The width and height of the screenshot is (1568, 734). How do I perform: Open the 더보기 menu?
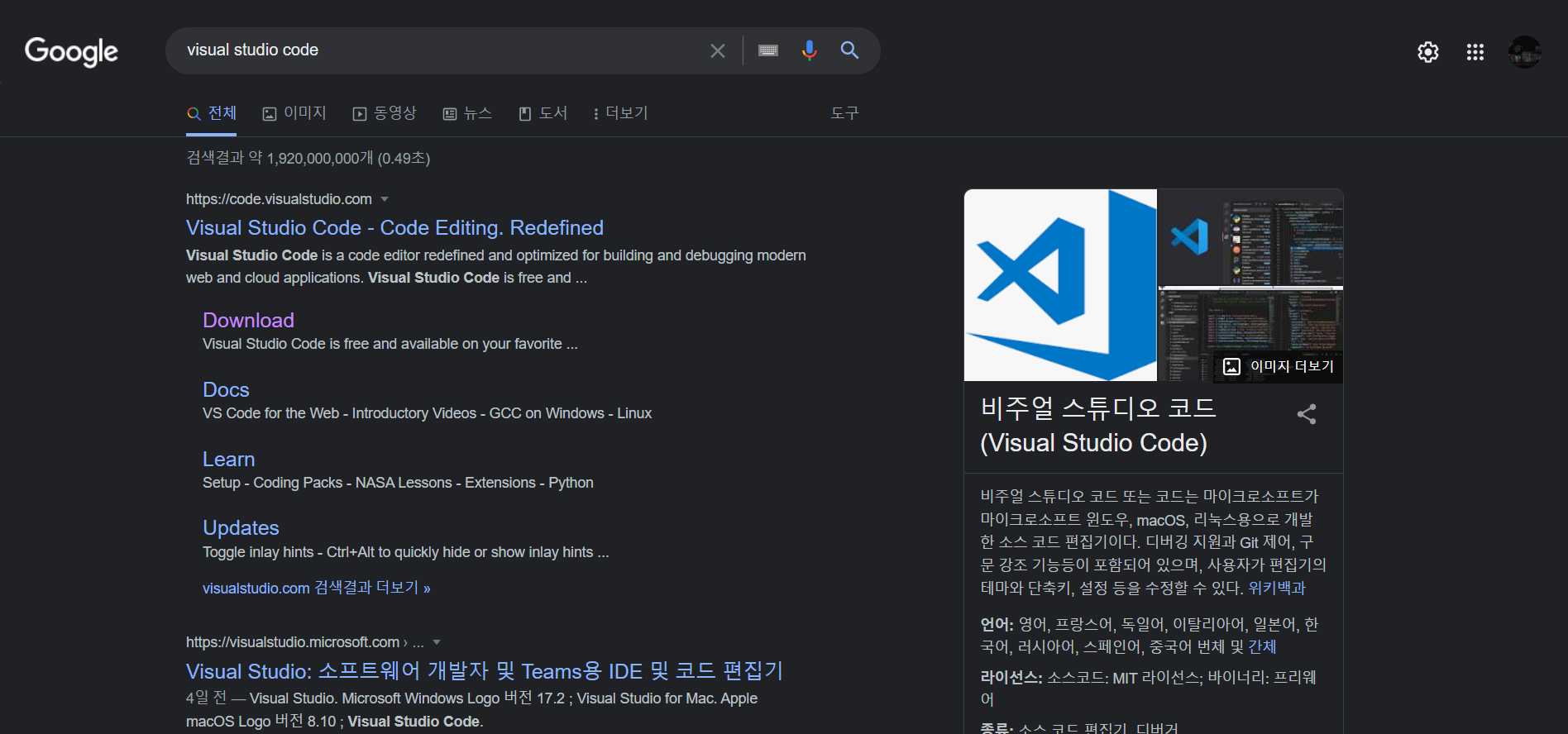621,113
